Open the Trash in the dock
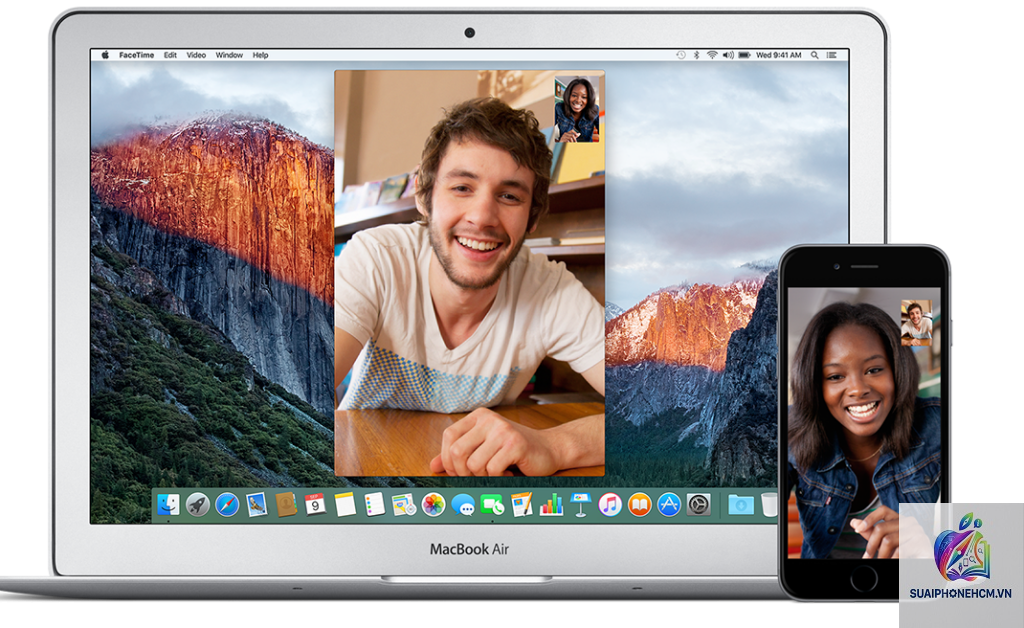 (x=769, y=505)
